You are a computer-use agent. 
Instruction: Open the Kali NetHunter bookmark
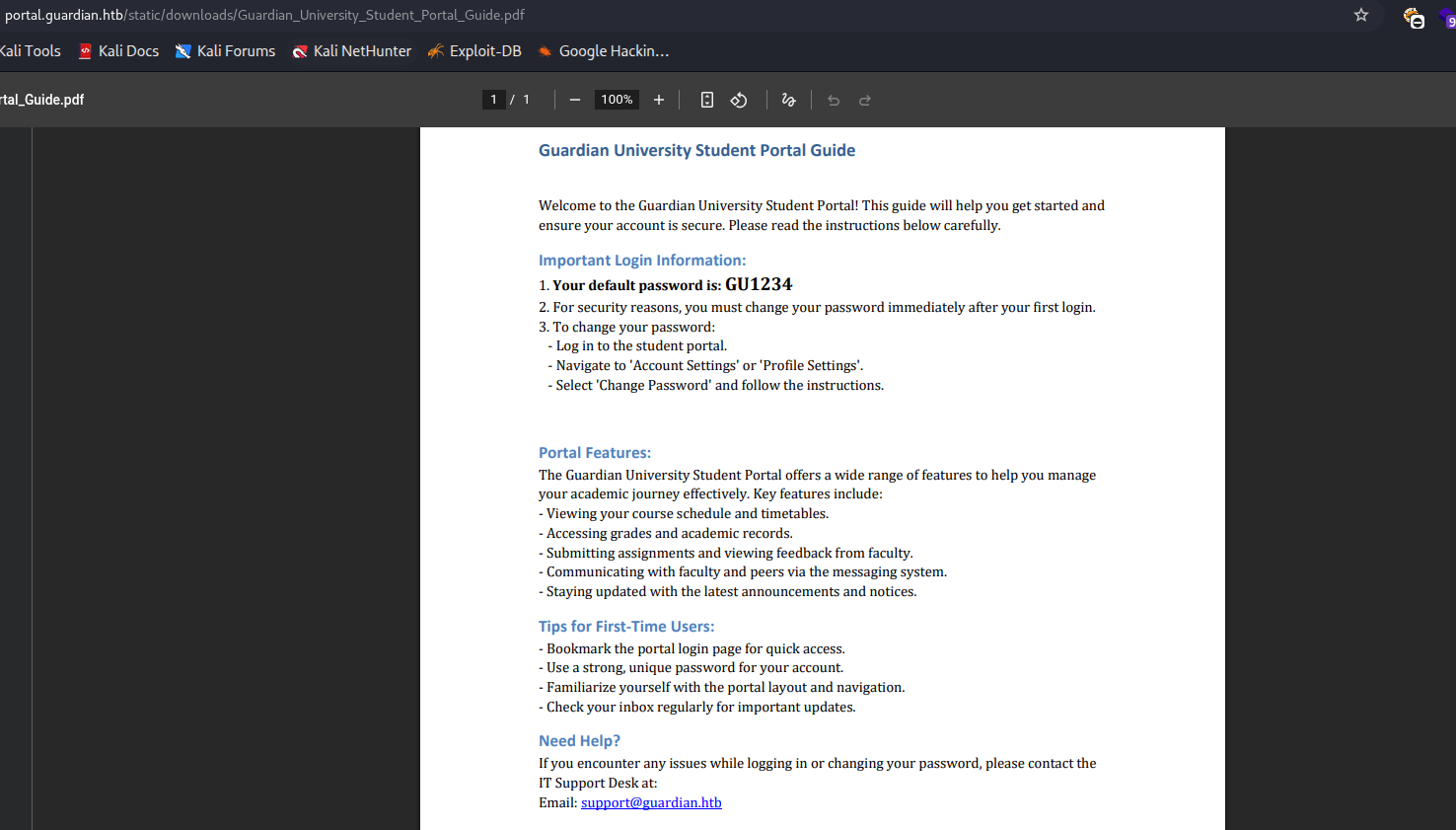352,51
